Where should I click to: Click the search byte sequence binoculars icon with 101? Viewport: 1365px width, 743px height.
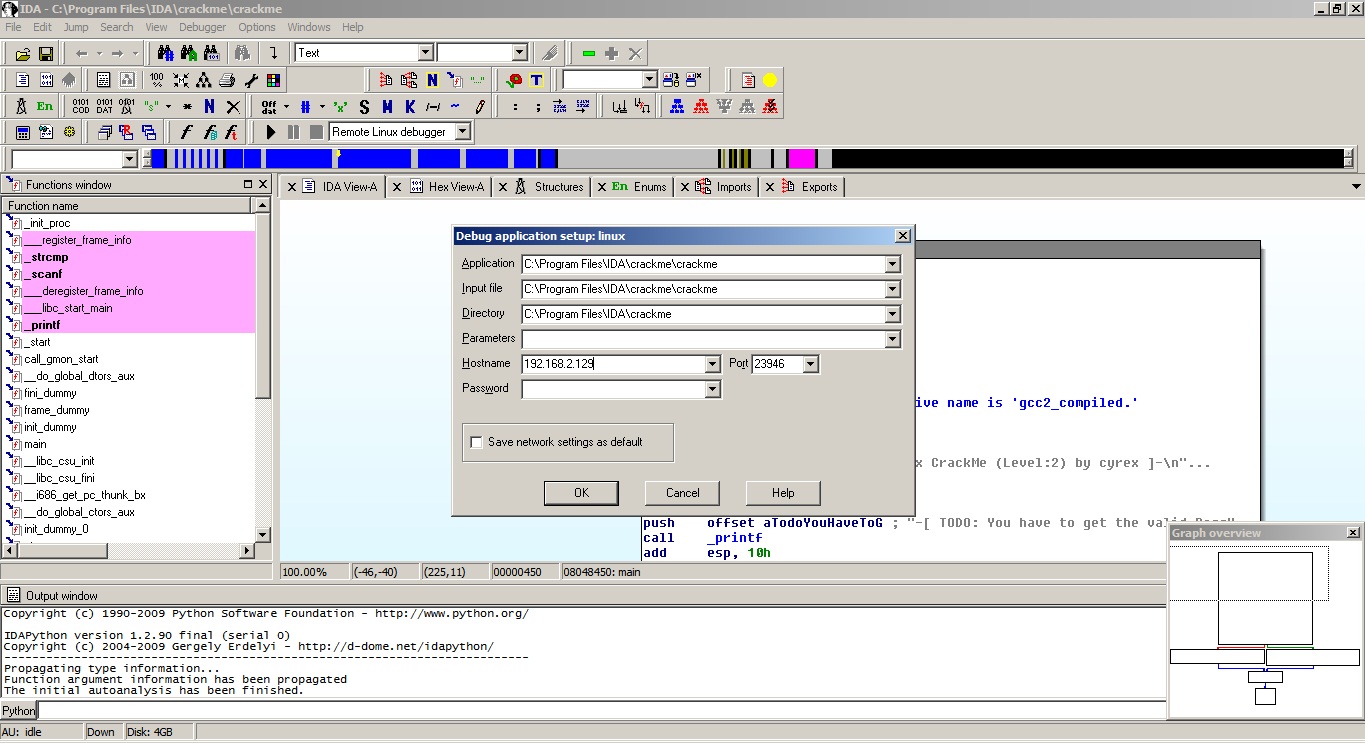[x=212, y=53]
